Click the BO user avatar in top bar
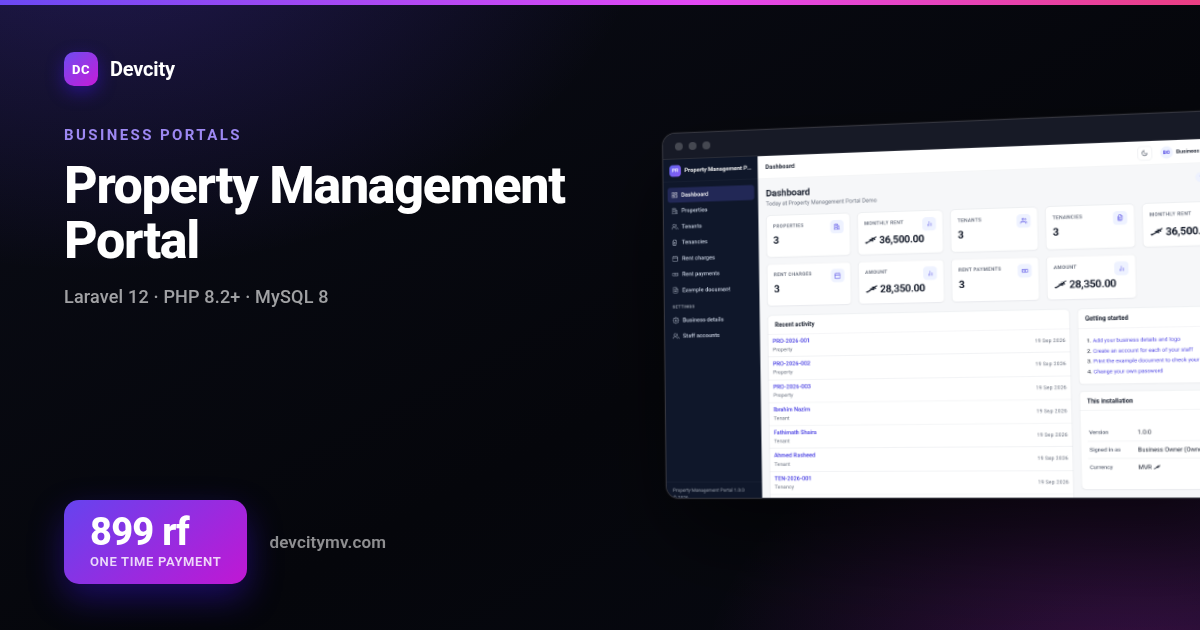 click(1166, 152)
